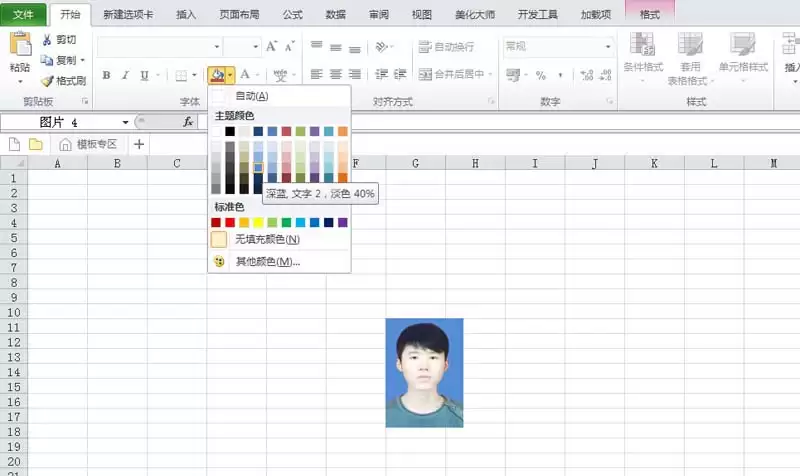Switch to the Insert (插入) tab

[x=186, y=14]
